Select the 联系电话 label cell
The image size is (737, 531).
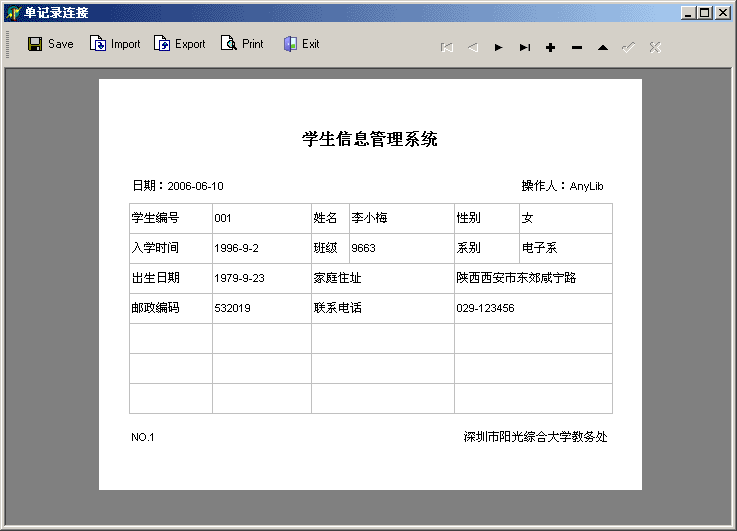(x=383, y=308)
